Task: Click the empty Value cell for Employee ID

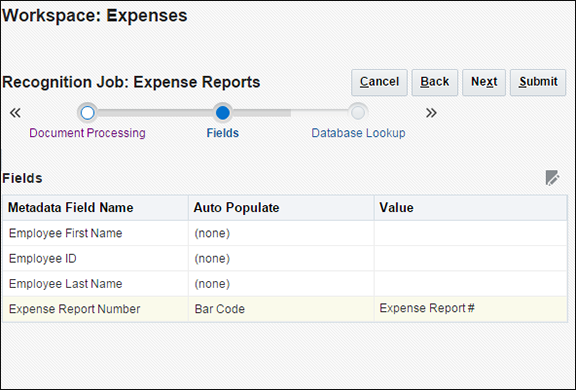Action: [x=471, y=259]
